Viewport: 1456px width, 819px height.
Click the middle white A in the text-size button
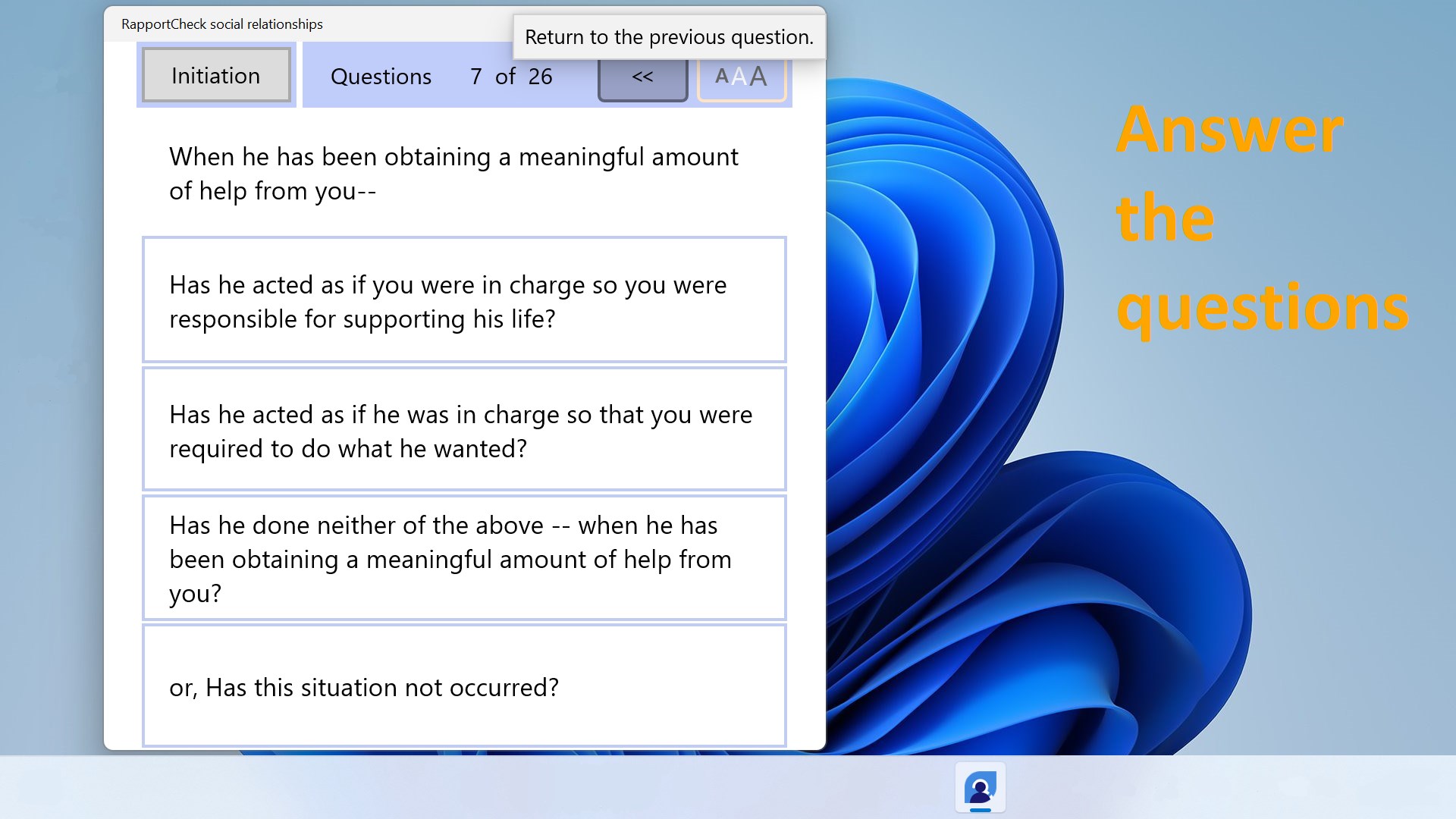tap(739, 77)
